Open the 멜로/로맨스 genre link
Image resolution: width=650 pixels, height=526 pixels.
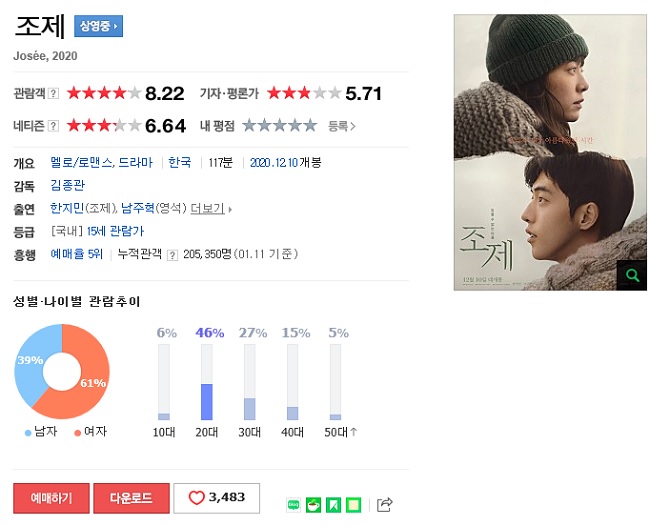[x=82, y=162]
